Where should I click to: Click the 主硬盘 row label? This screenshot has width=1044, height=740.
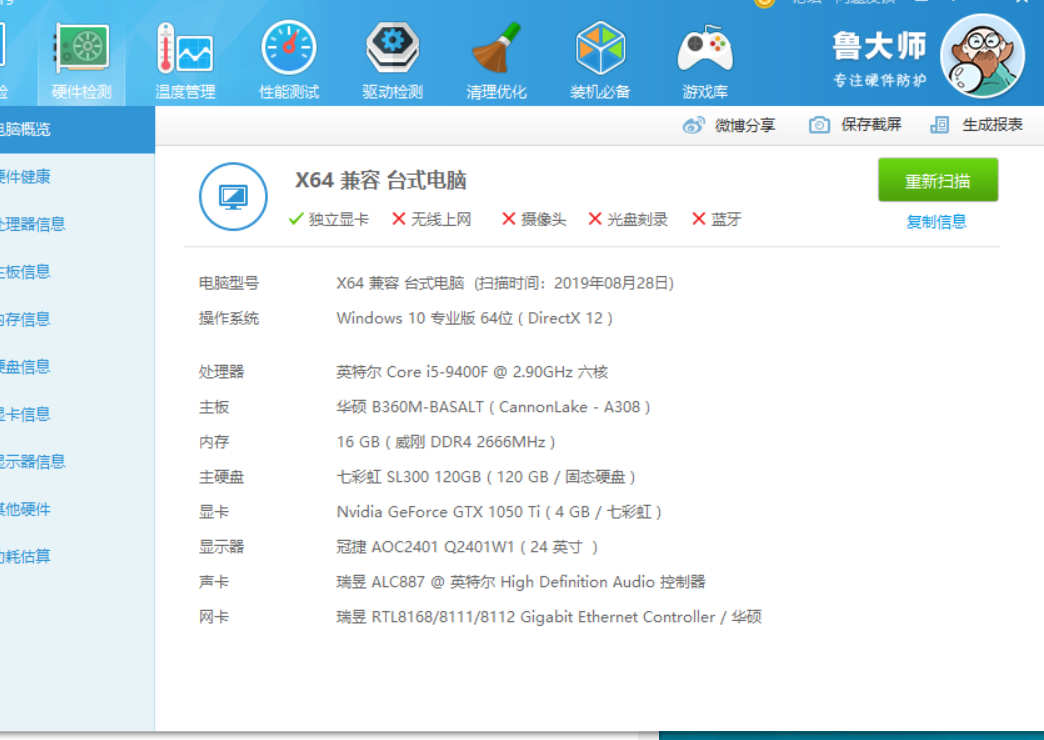point(222,477)
